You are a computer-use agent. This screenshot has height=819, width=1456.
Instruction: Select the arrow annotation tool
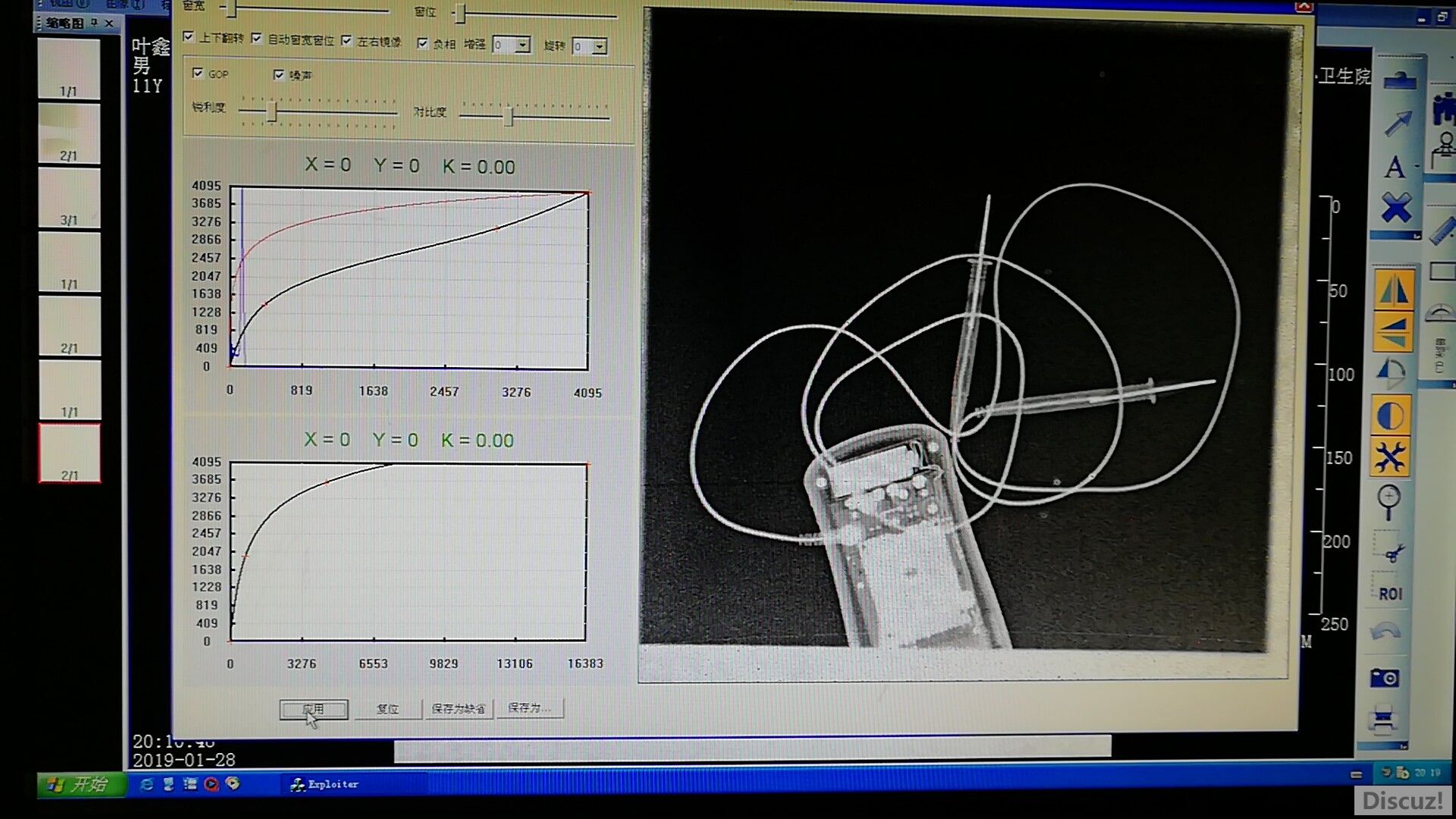pos(1398,123)
